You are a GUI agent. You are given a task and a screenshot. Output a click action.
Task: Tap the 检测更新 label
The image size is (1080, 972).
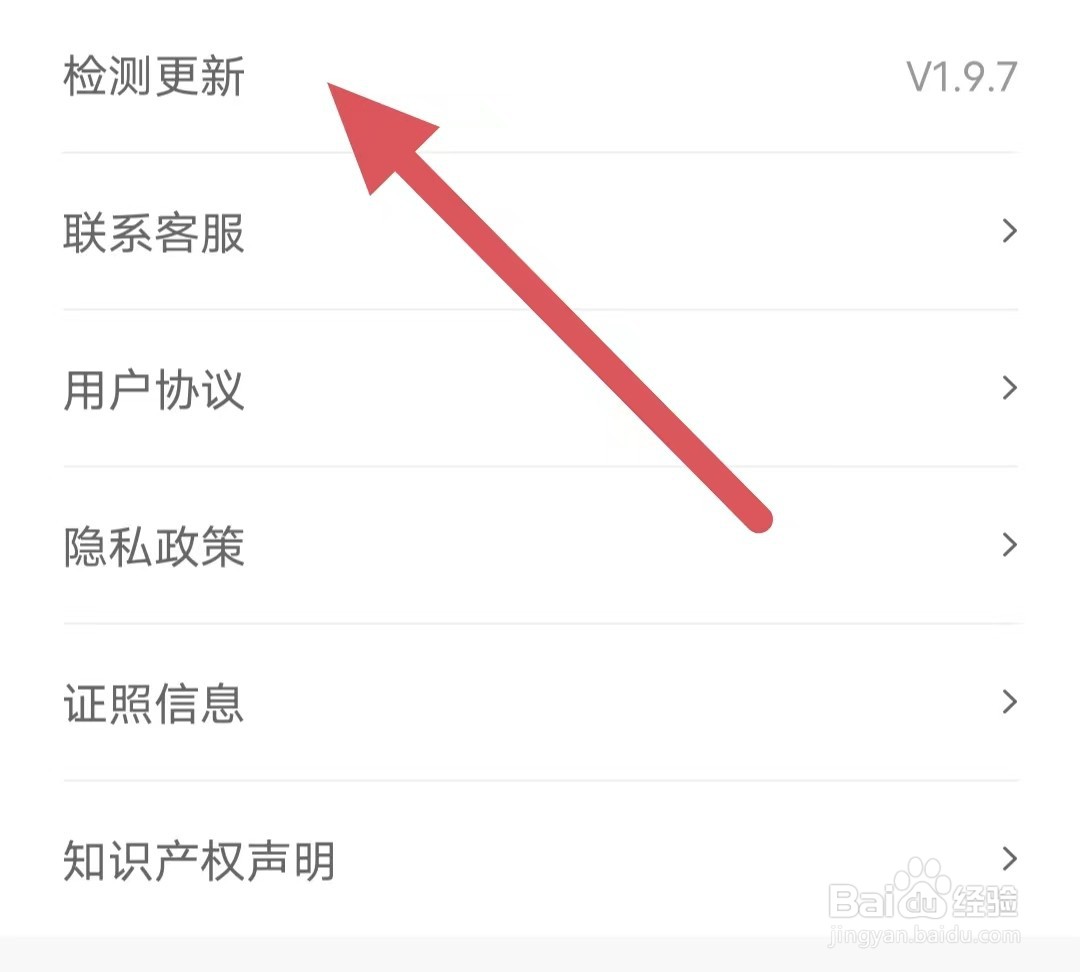(154, 76)
